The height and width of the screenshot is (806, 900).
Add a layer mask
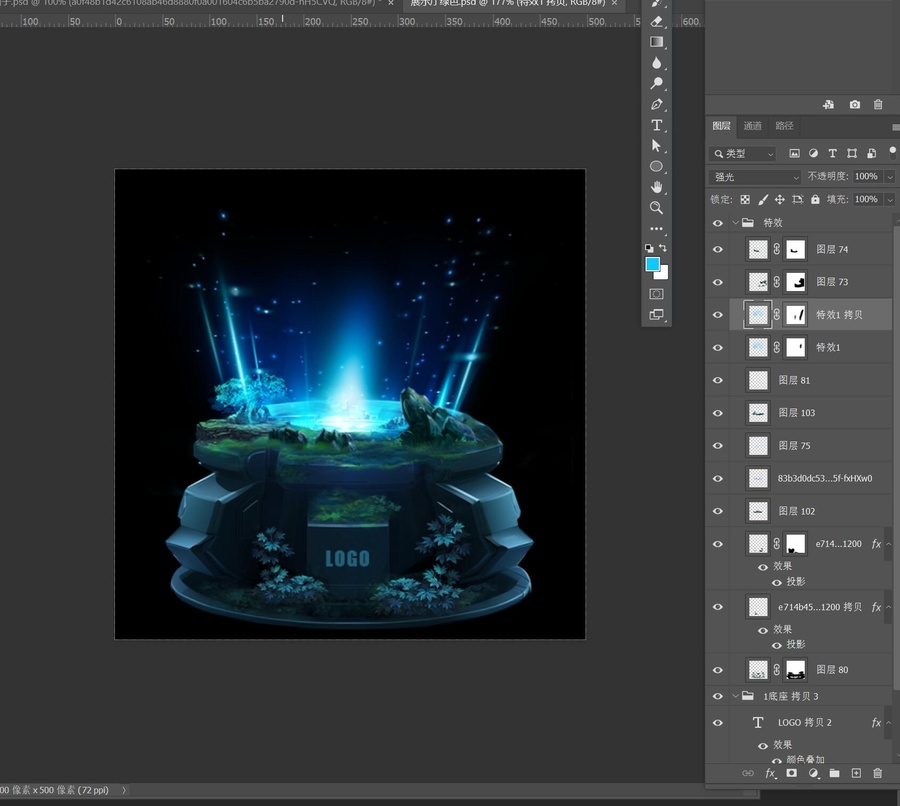tap(792, 773)
